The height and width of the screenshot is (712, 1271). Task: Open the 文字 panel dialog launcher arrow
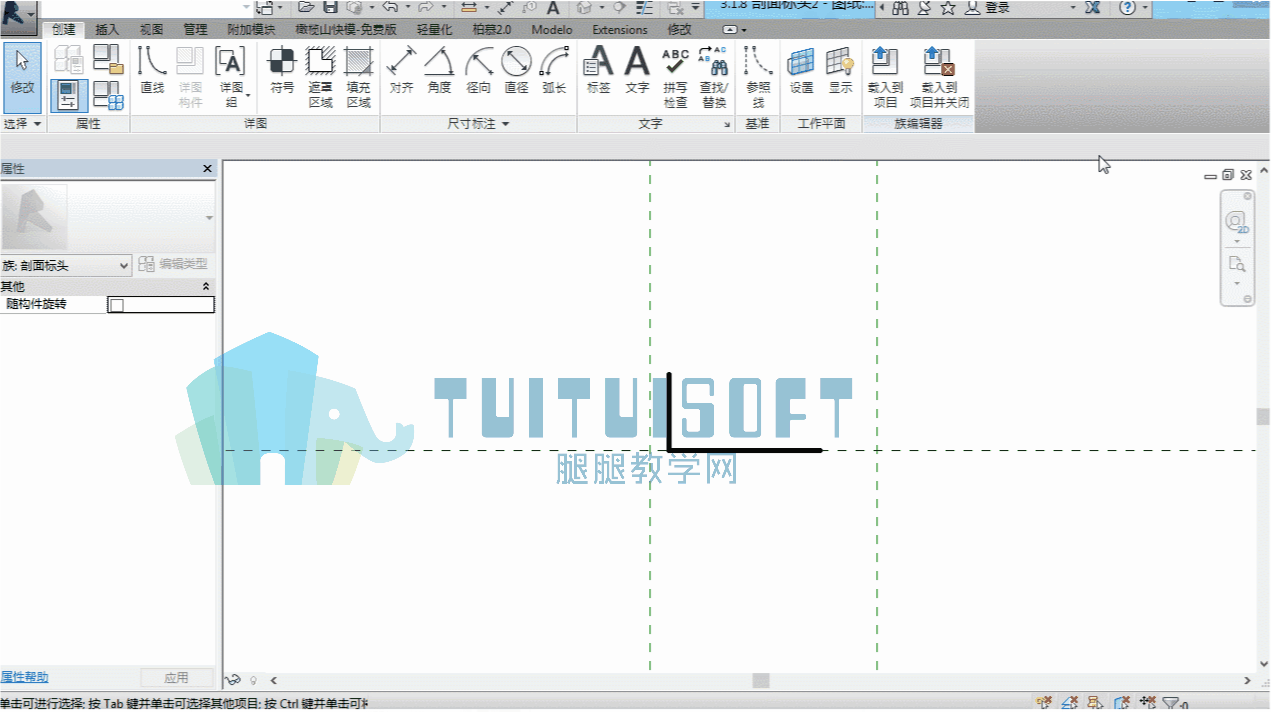pos(727,125)
